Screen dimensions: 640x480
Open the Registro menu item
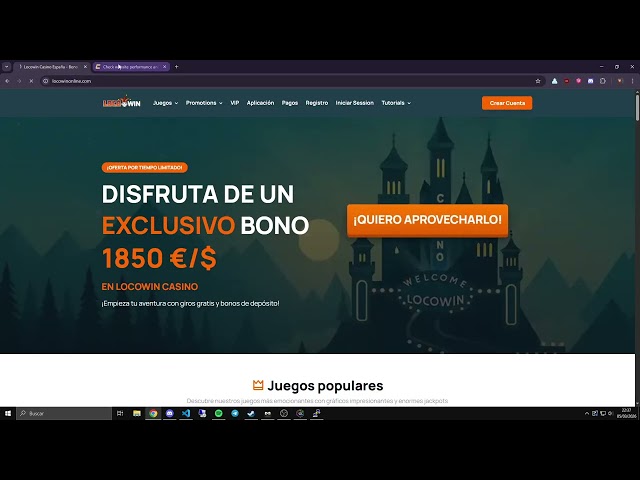coord(317,103)
